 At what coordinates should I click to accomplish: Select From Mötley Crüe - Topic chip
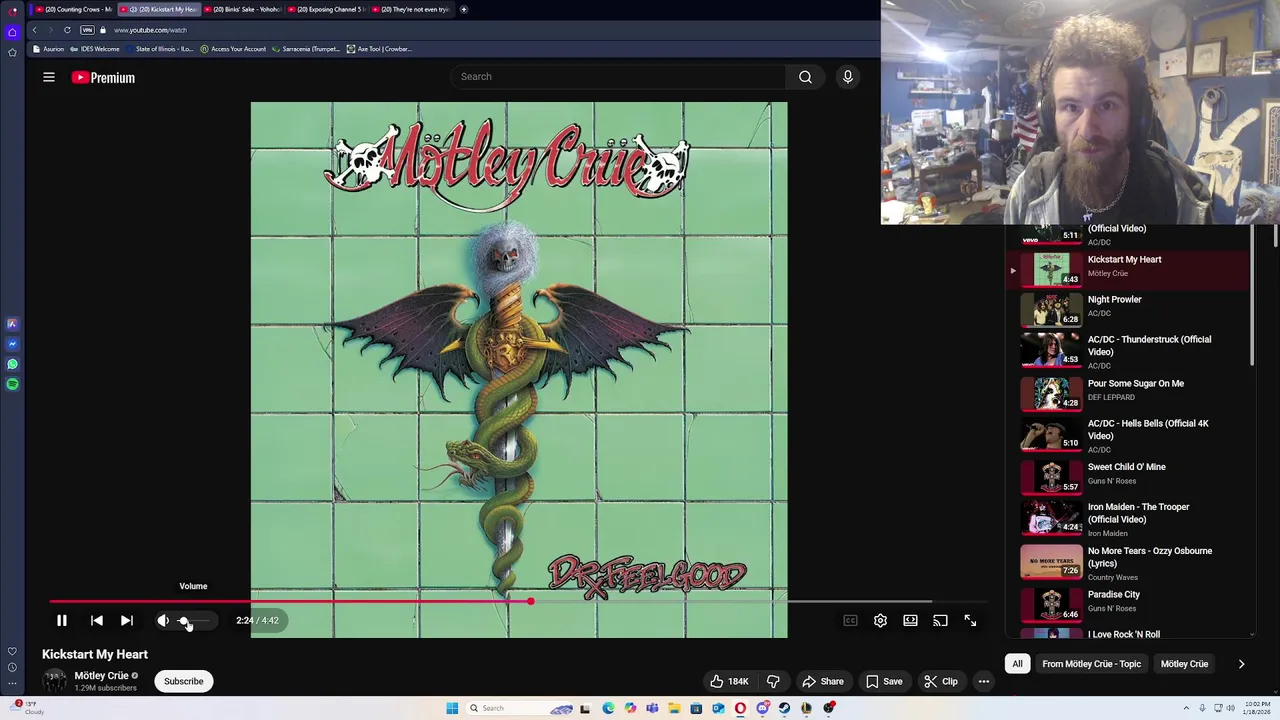tap(1091, 664)
